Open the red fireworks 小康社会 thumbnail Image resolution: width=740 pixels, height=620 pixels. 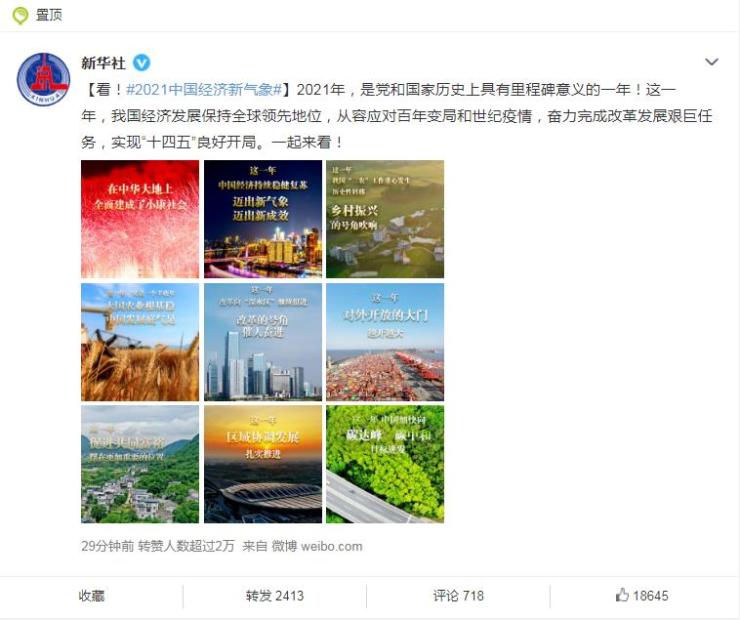(140, 219)
